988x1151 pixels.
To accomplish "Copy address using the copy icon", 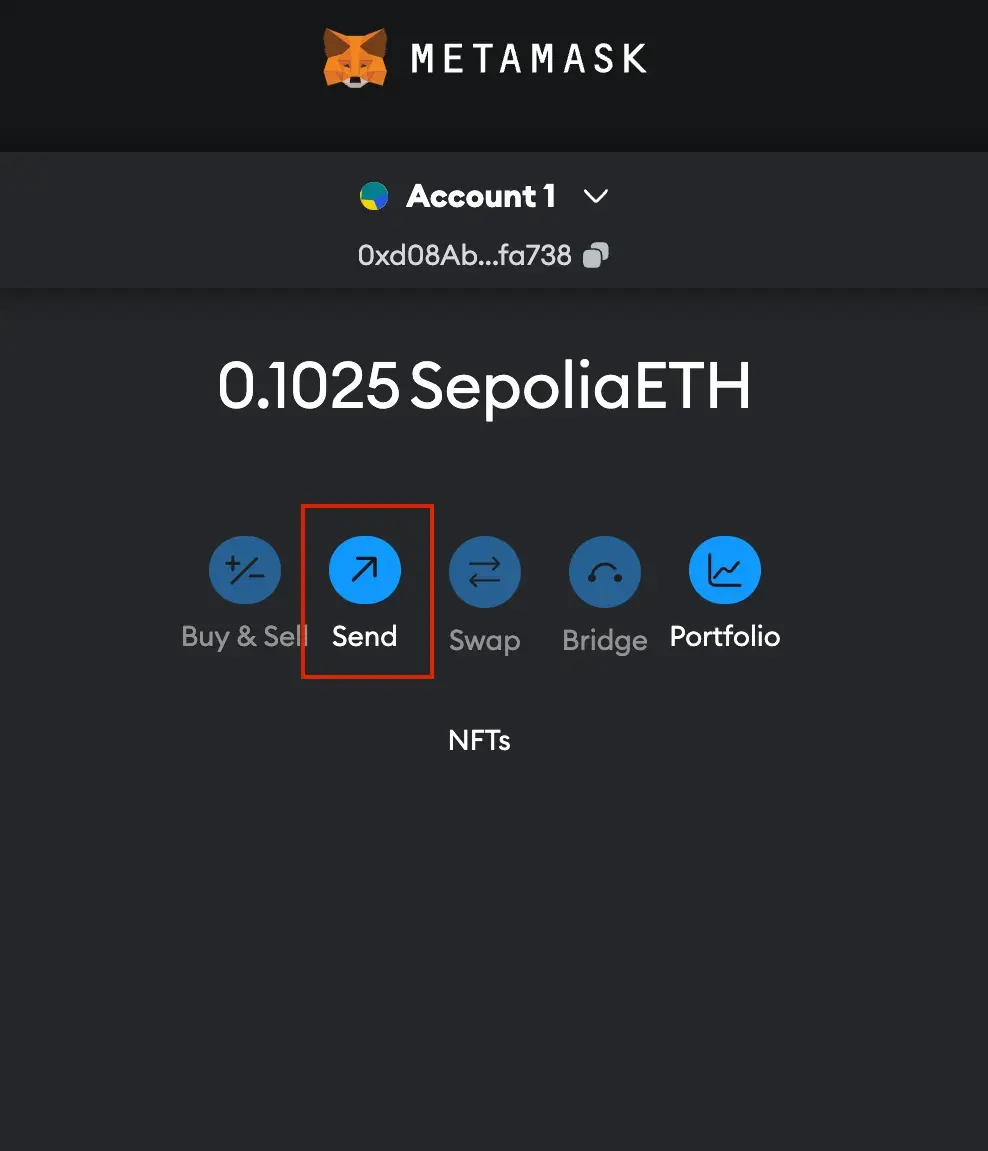I will 596,256.
